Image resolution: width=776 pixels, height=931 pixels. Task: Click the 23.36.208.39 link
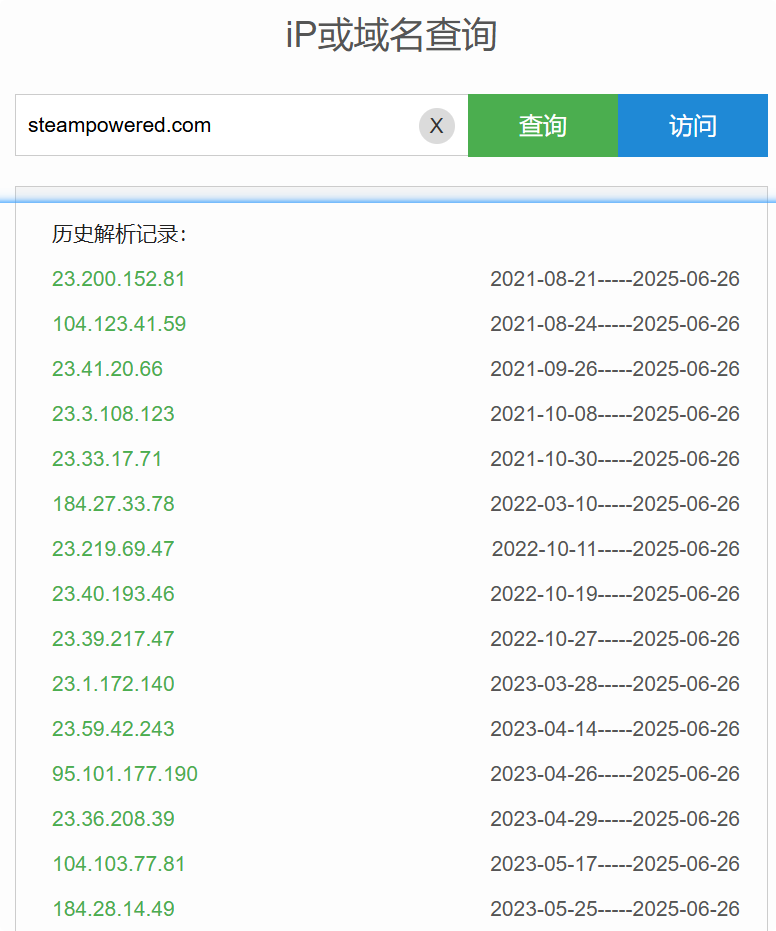(113, 819)
